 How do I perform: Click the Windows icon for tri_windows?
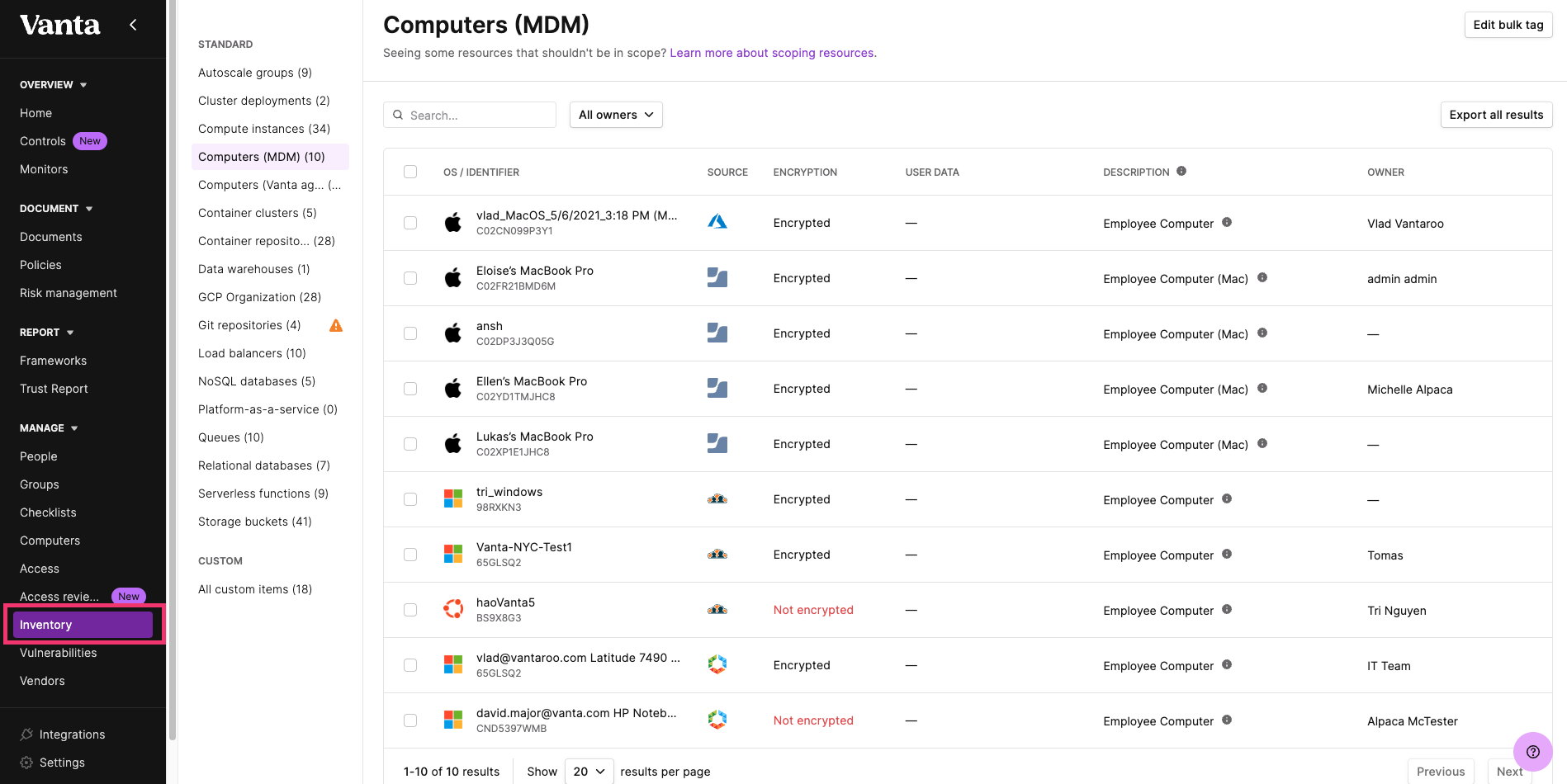[453, 498]
